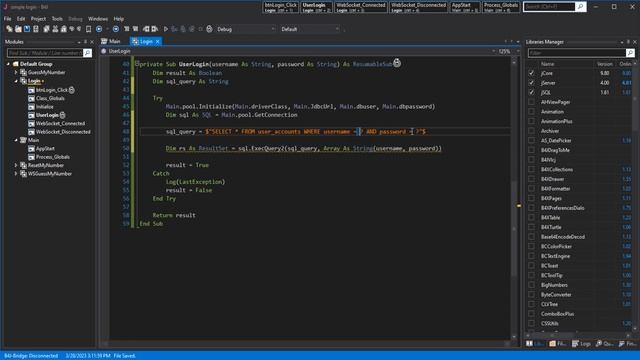640x360 pixels.
Task: Expand the WSGuessMyNumber module node
Action: 16,173
